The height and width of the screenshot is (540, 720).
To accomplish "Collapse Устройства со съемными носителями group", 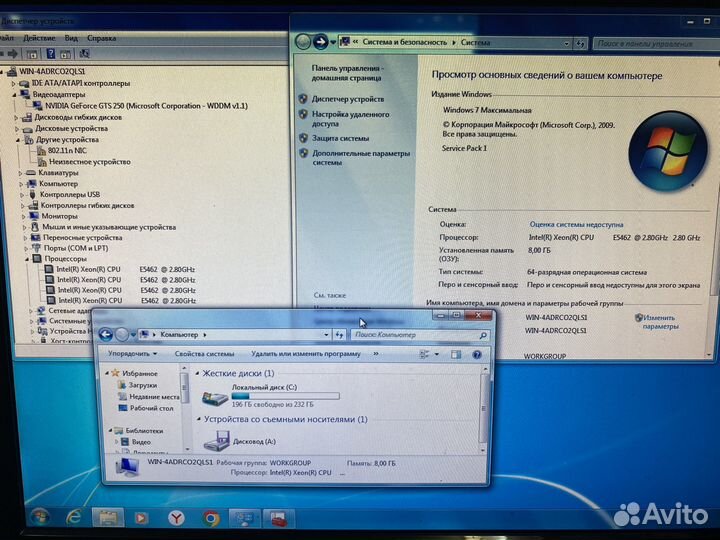I will (199, 419).
